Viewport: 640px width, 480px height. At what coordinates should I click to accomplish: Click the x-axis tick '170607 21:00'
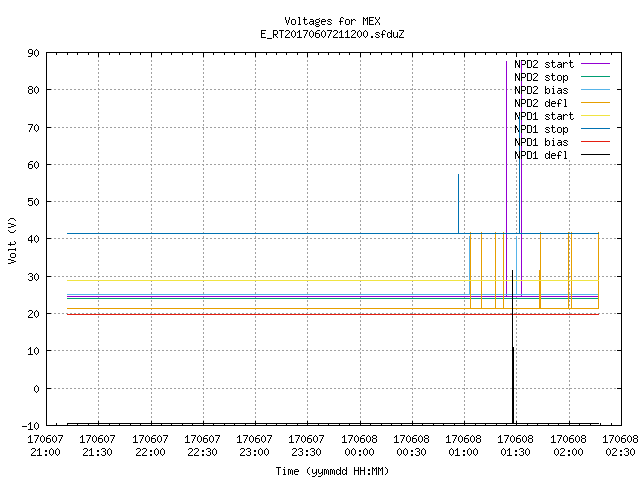pos(45,446)
